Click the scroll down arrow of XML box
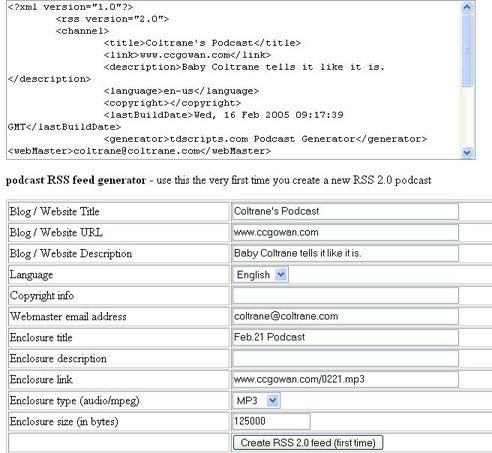 click(467, 152)
